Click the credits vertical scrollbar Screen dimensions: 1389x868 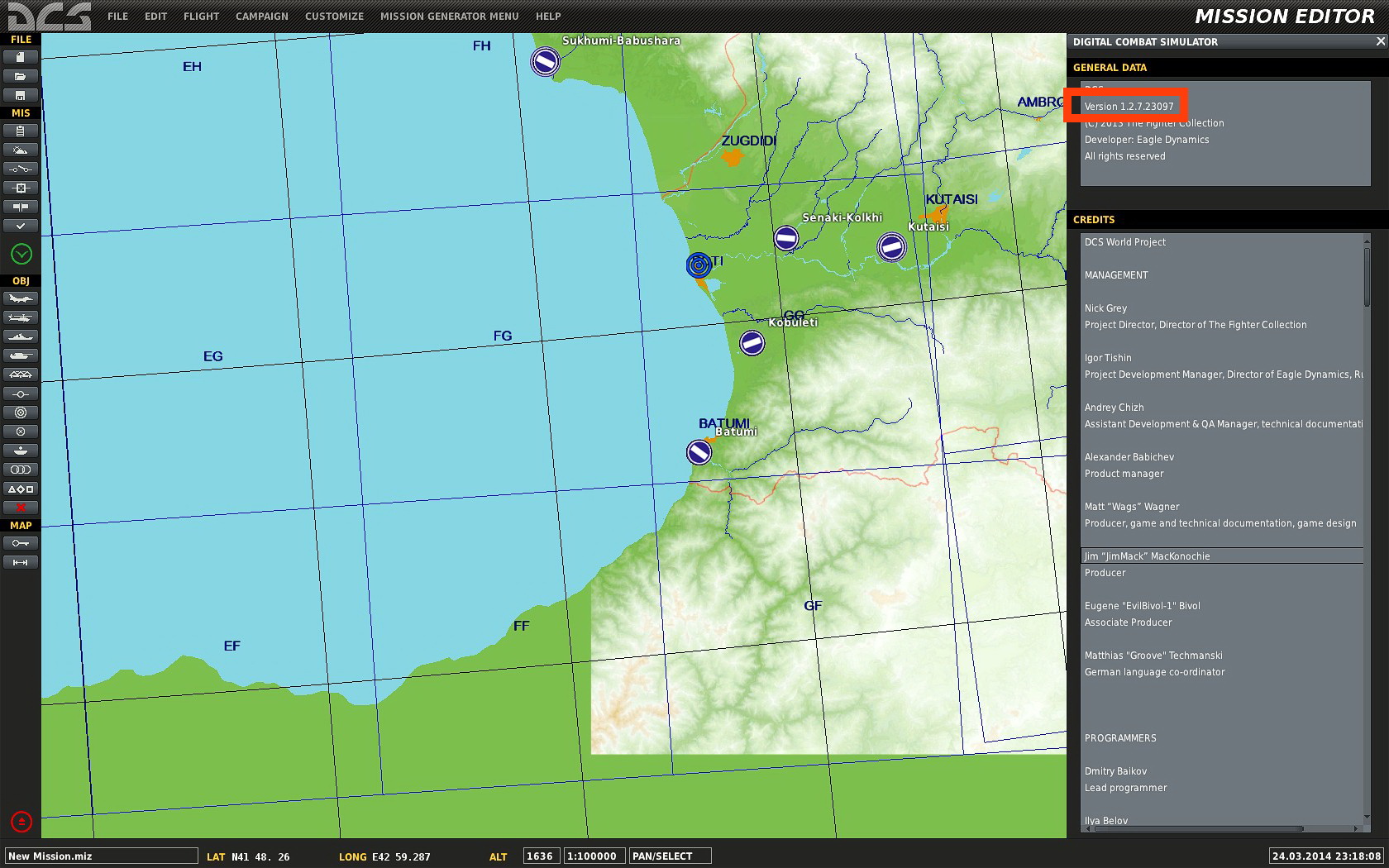coord(1367,277)
